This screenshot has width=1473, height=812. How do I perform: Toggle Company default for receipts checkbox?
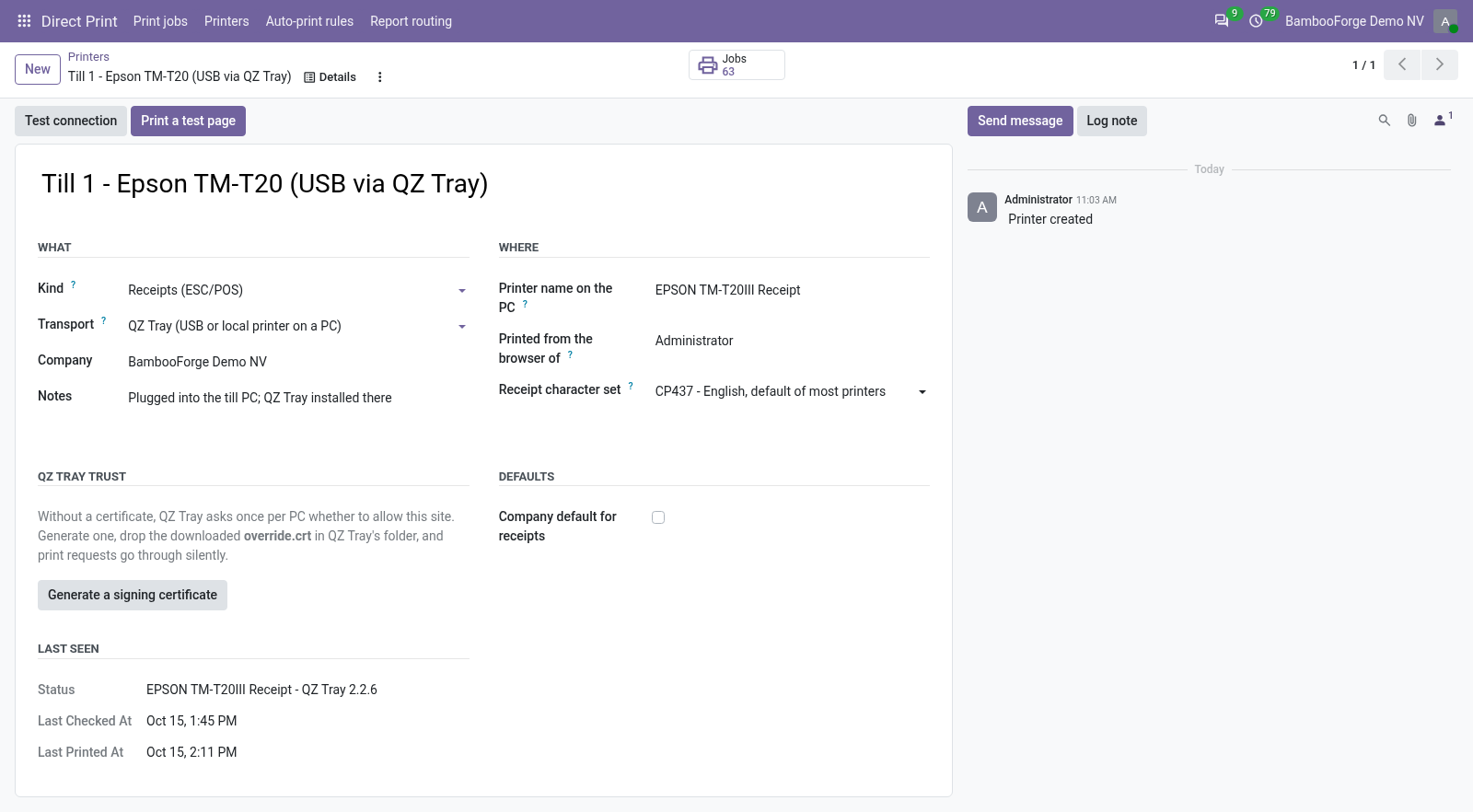pos(658,517)
